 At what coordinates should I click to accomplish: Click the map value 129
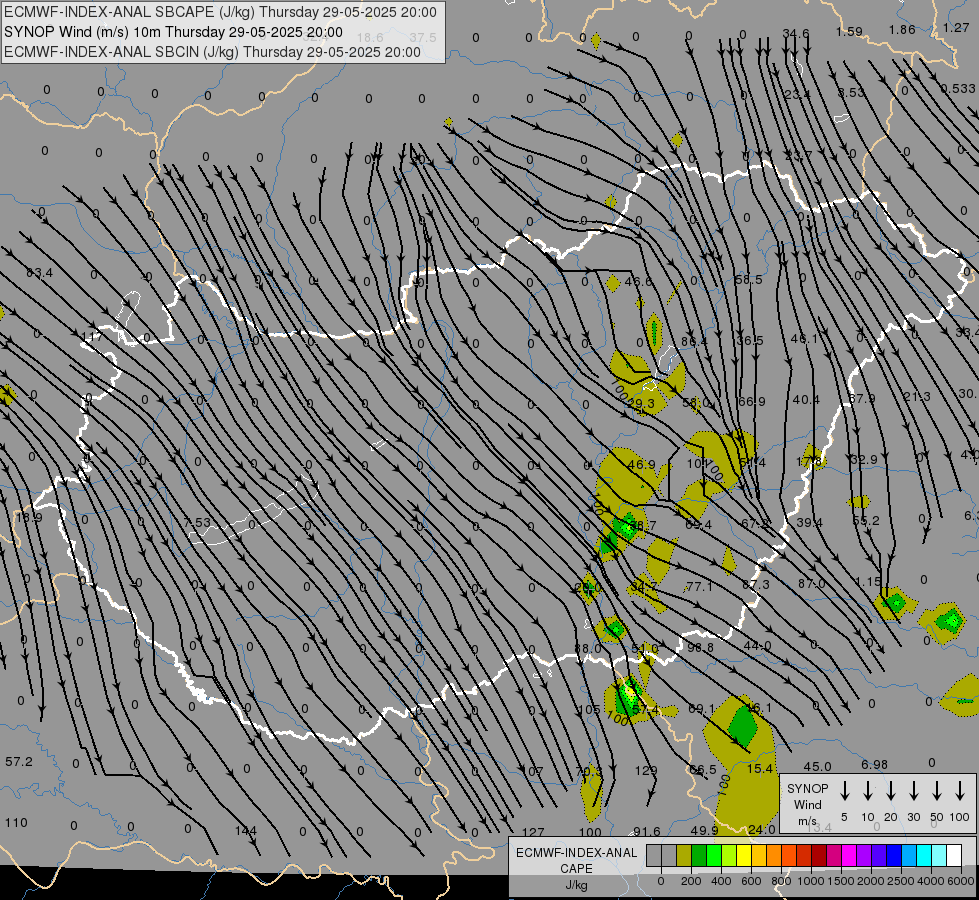[x=646, y=771]
